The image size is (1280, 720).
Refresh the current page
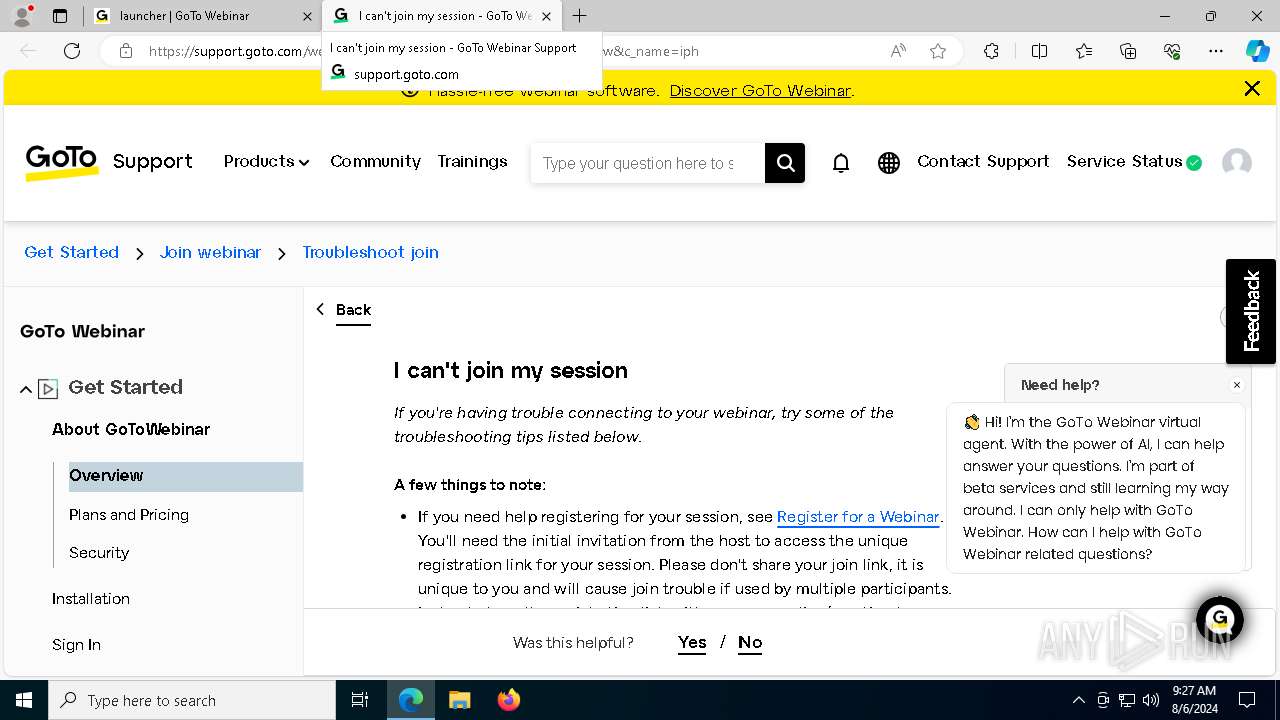[72, 51]
